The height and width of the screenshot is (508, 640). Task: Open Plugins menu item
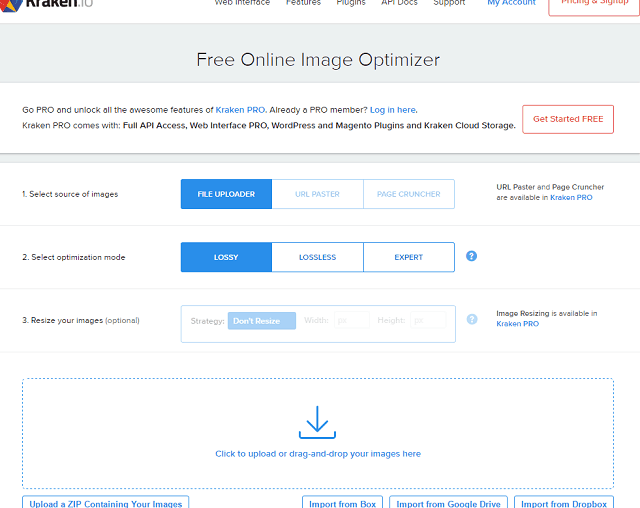351,3
